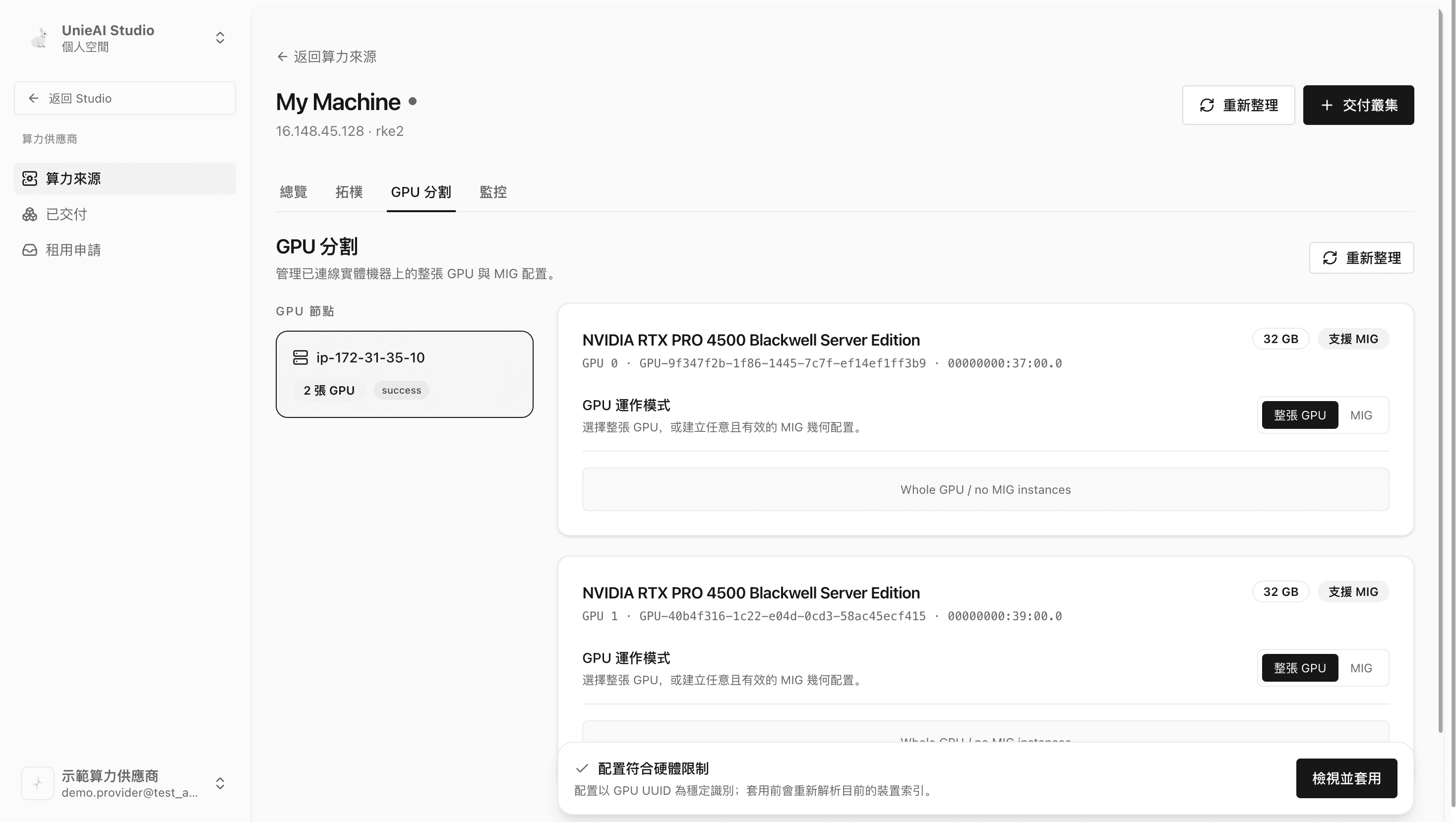The height and width of the screenshot is (822, 1456).
Task: Click the 檢視並套用 button
Action: coord(1346,778)
